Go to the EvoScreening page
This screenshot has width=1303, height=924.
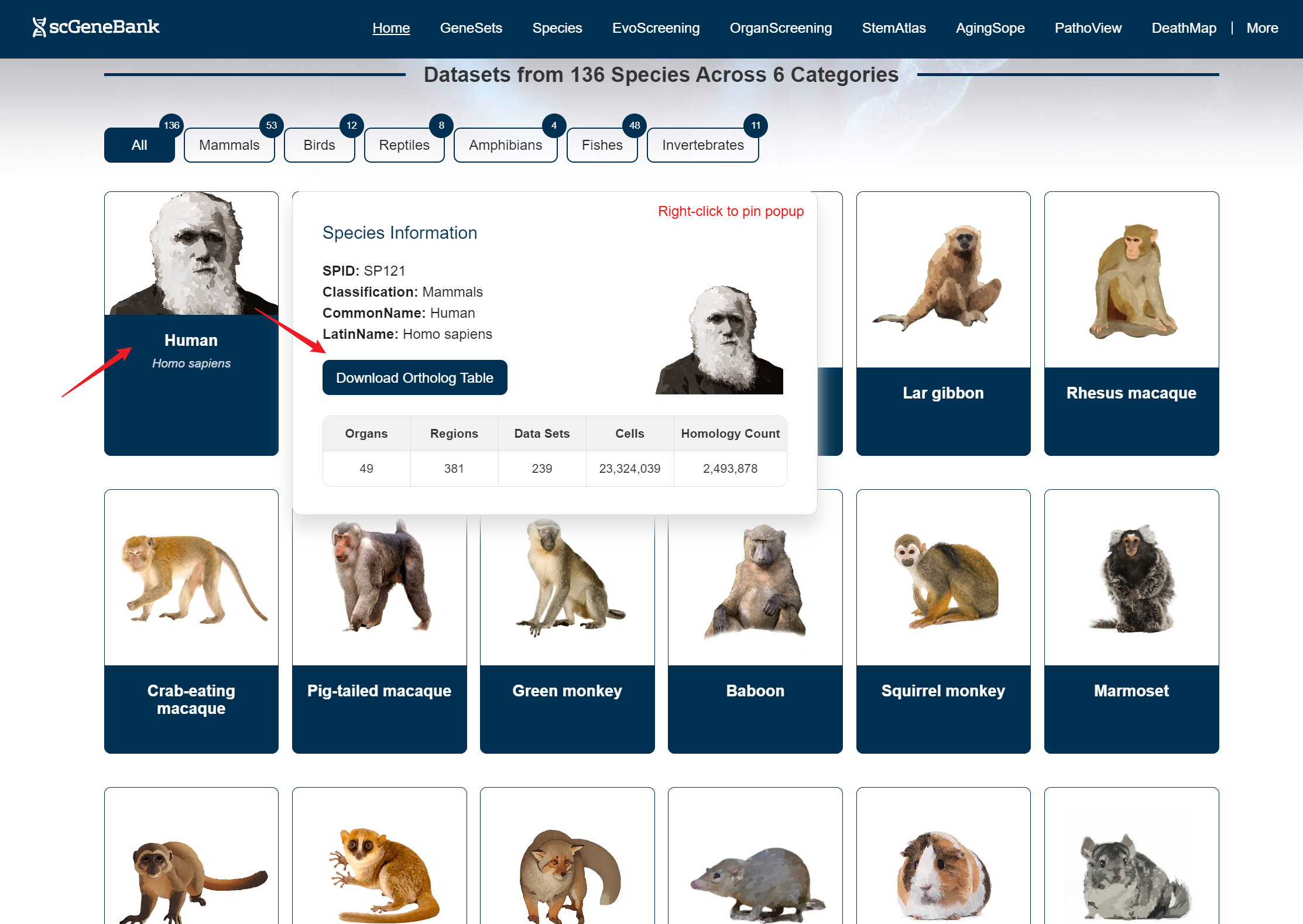[656, 28]
